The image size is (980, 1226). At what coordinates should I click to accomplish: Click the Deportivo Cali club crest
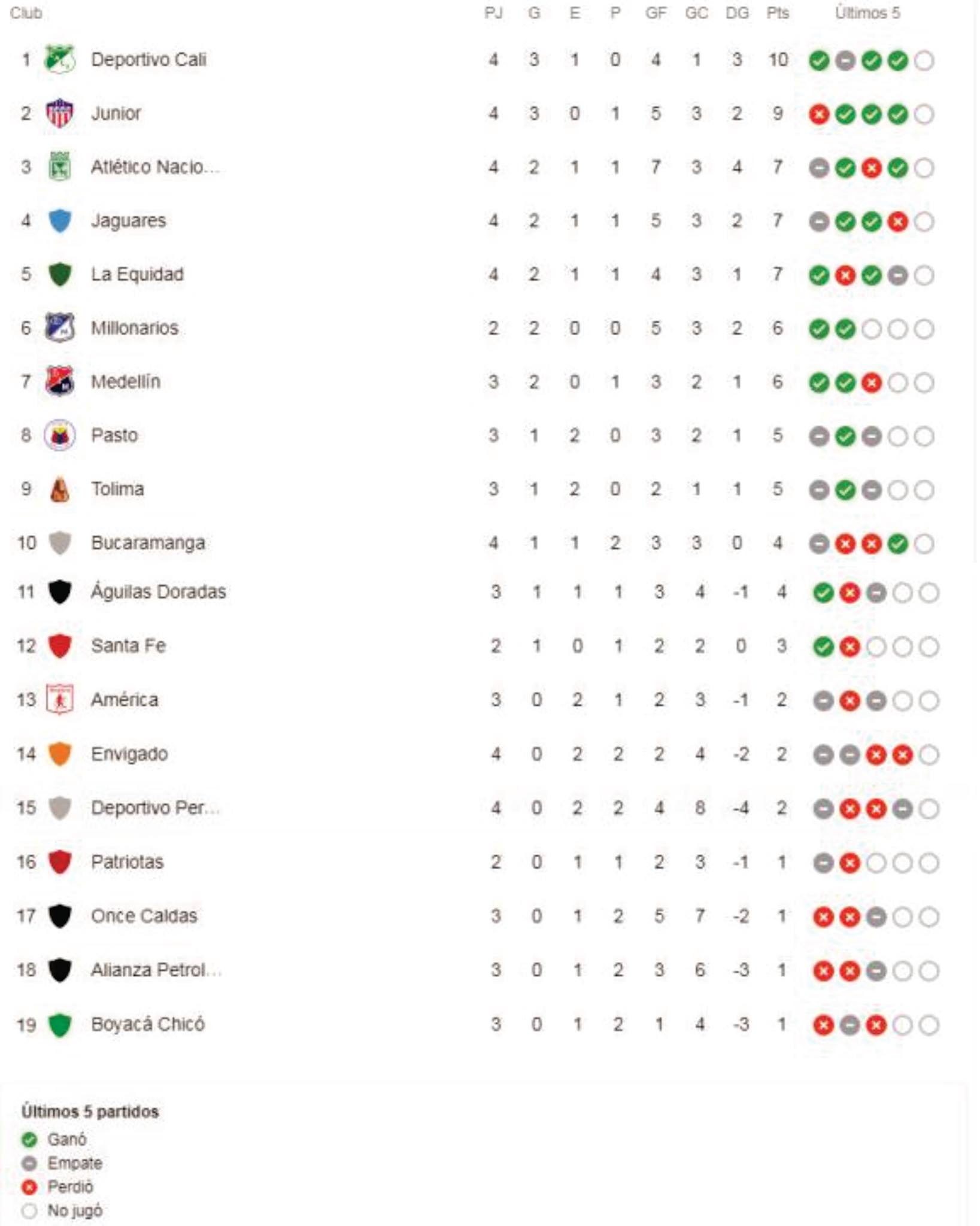[60, 59]
